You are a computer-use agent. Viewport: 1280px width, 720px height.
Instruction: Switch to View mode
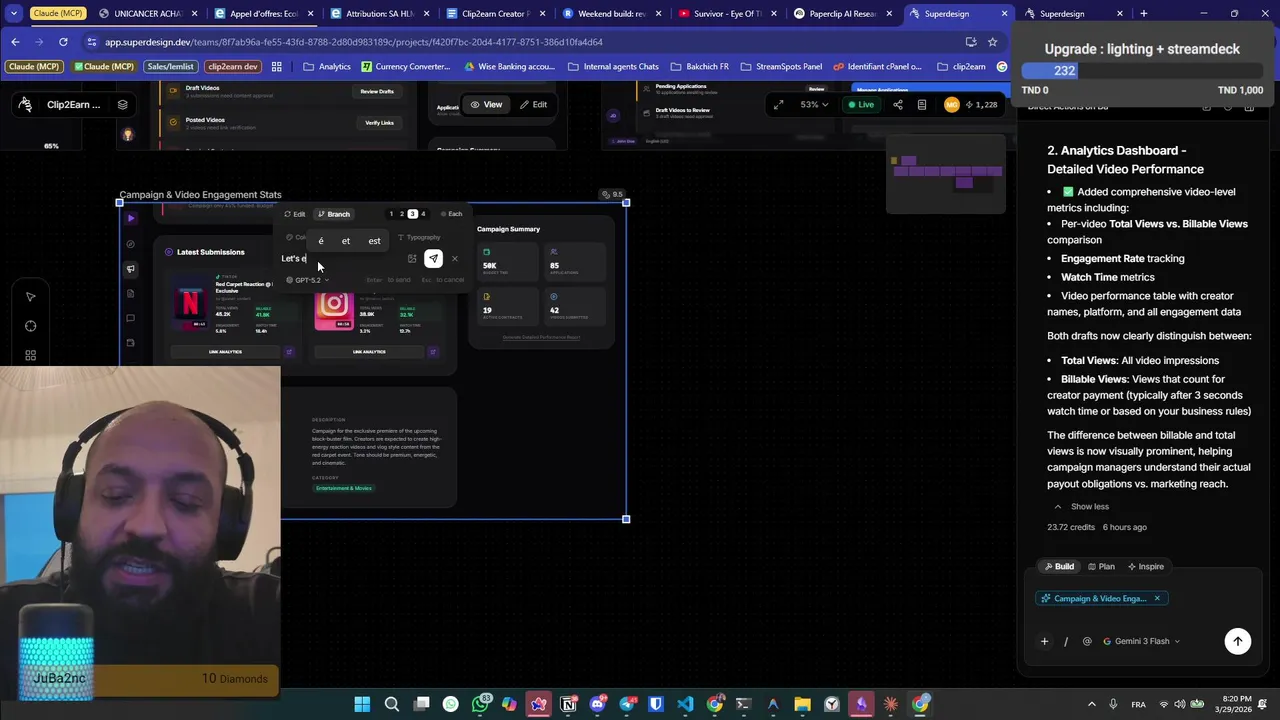[486, 104]
